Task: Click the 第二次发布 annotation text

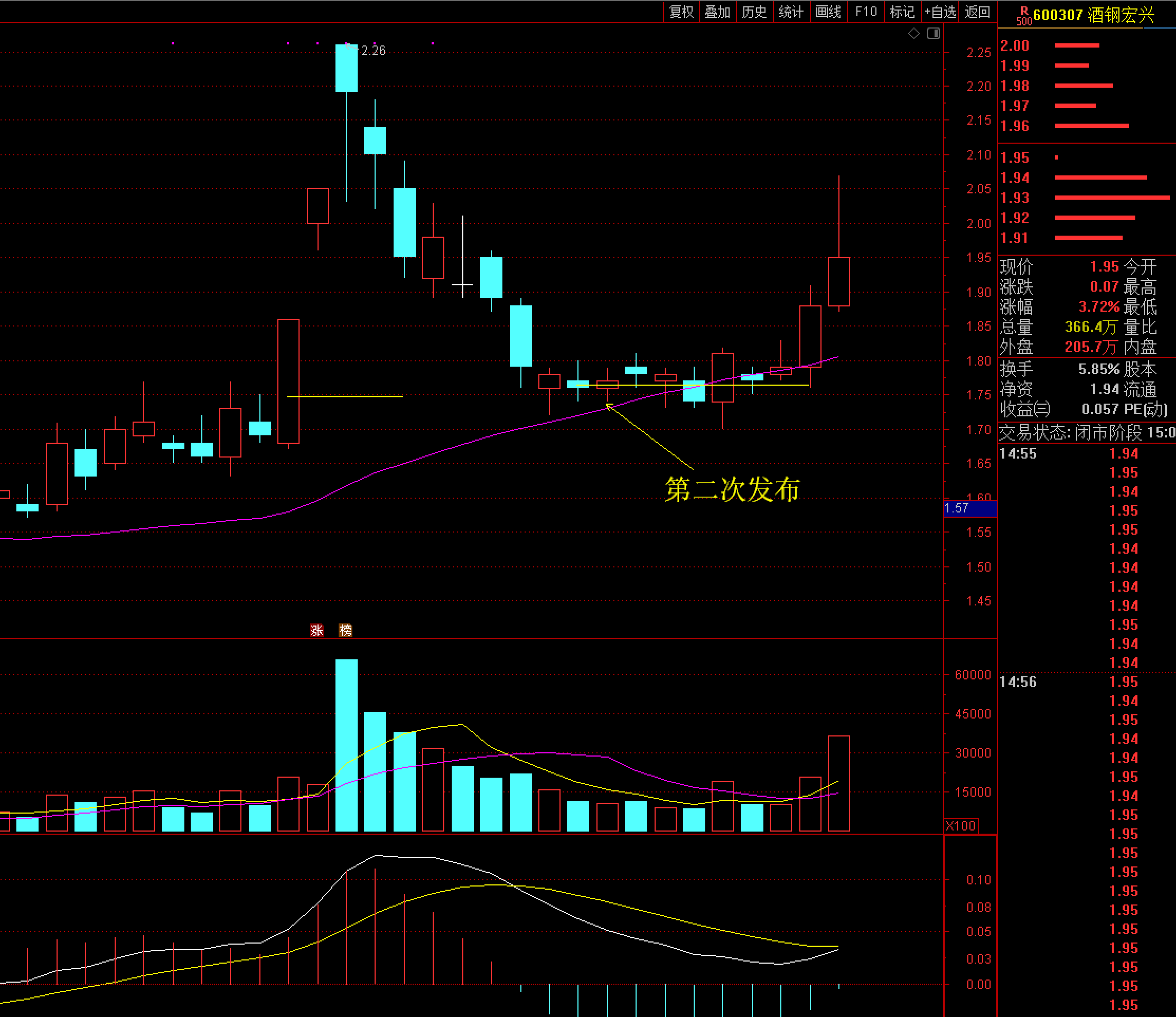Action: [732, 489]
